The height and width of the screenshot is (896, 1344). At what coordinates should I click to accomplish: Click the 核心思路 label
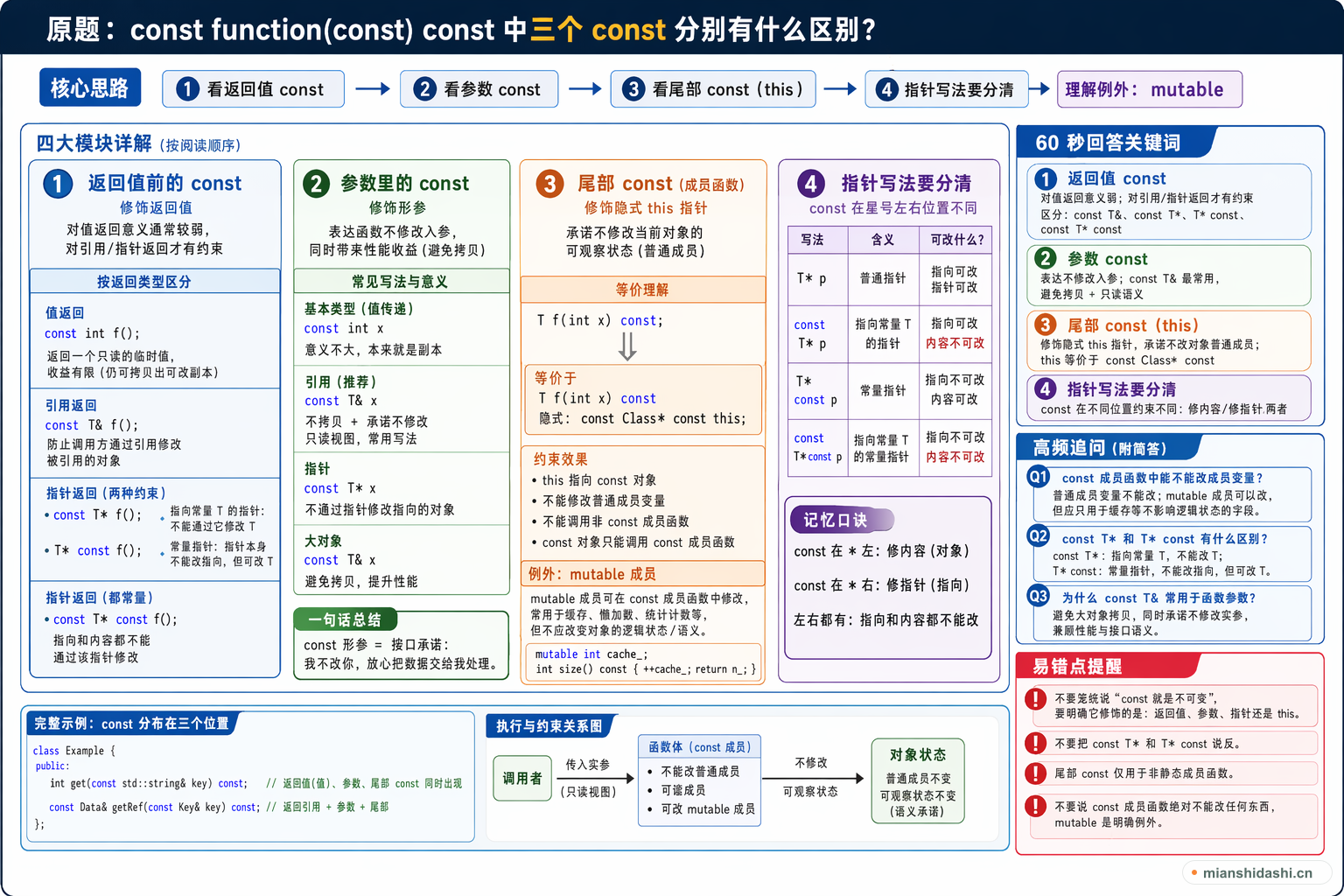click(x=90, y=88)
